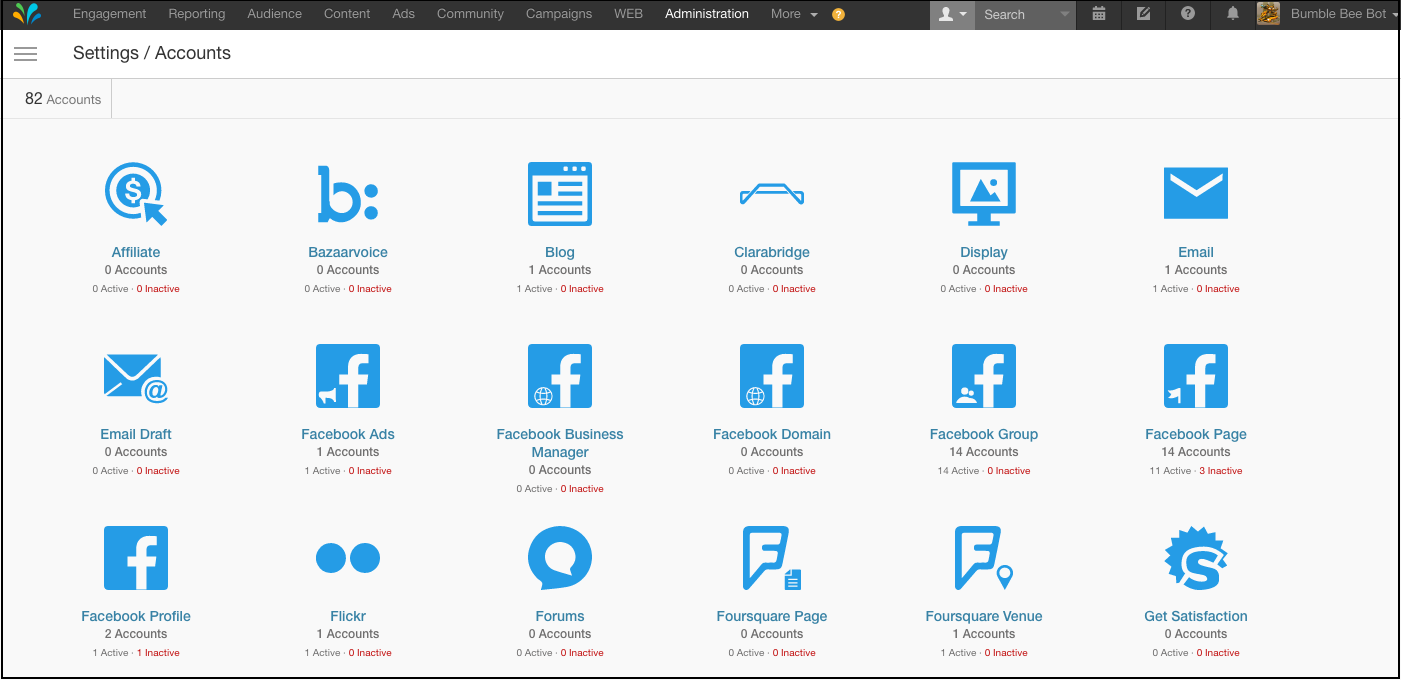Click the Settings / Accounts heading

click(152, 53)
